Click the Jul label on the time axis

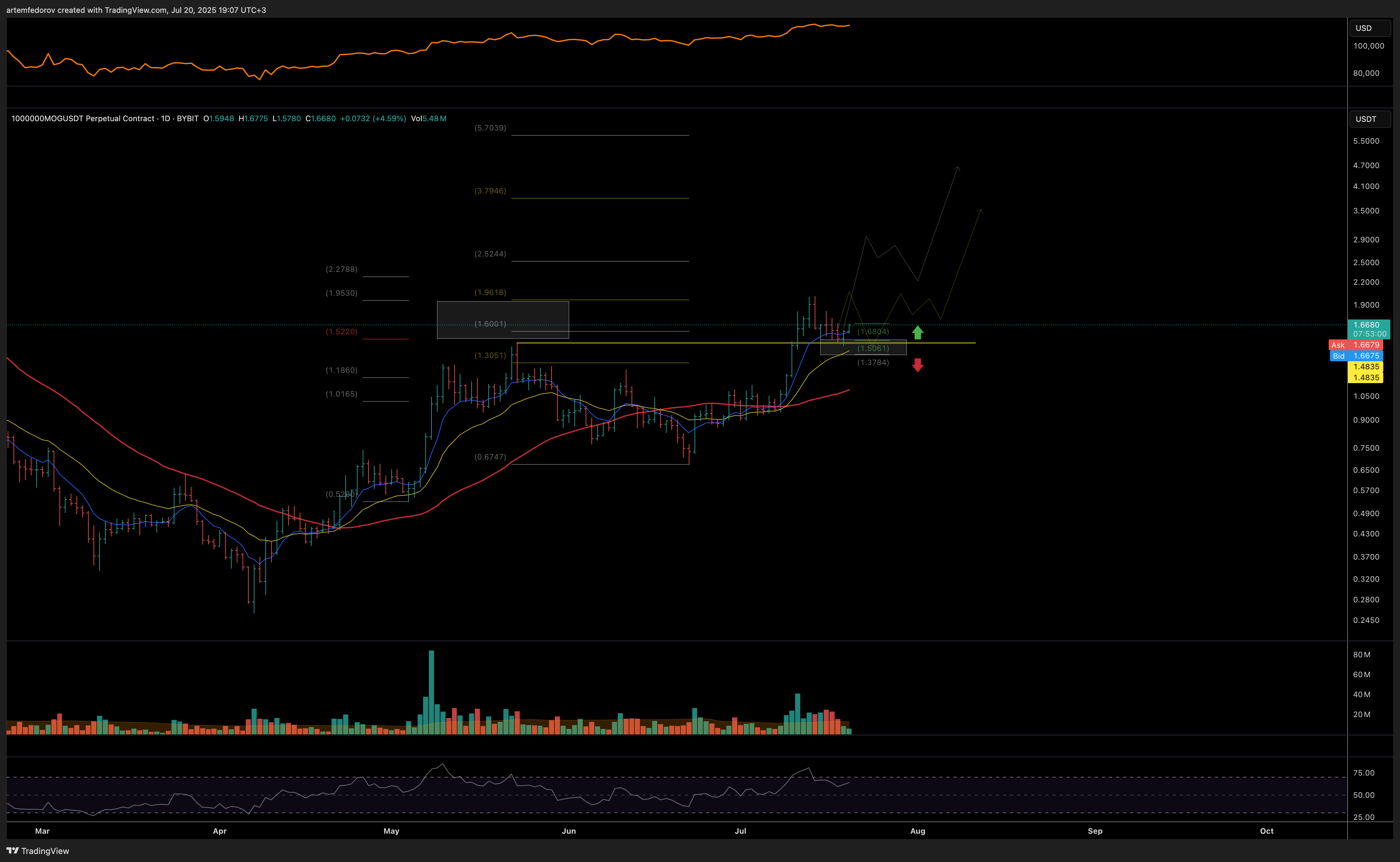pos(740,831)
